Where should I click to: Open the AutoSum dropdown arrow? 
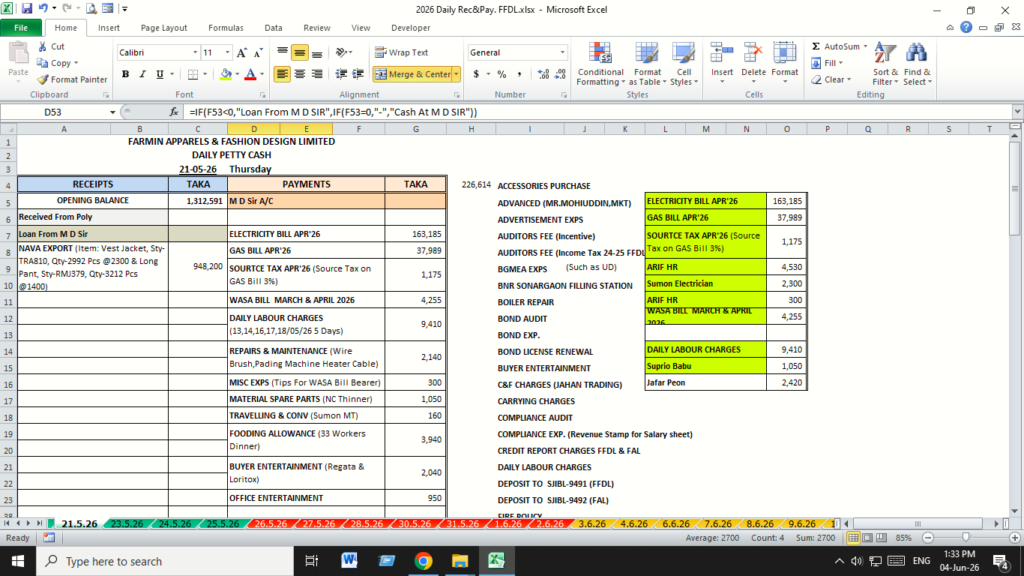coord(865,46)
